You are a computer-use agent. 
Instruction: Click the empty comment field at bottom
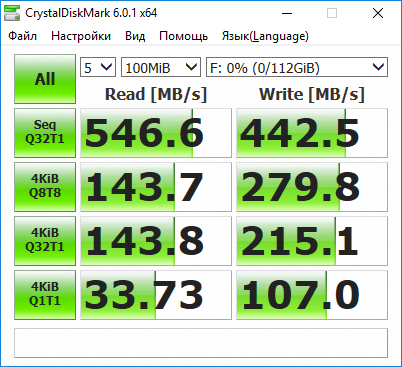[201, 343]
